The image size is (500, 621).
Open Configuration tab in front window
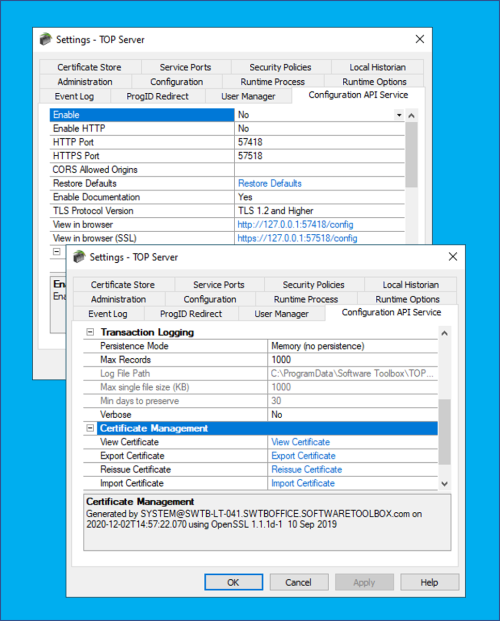(210, 299)
